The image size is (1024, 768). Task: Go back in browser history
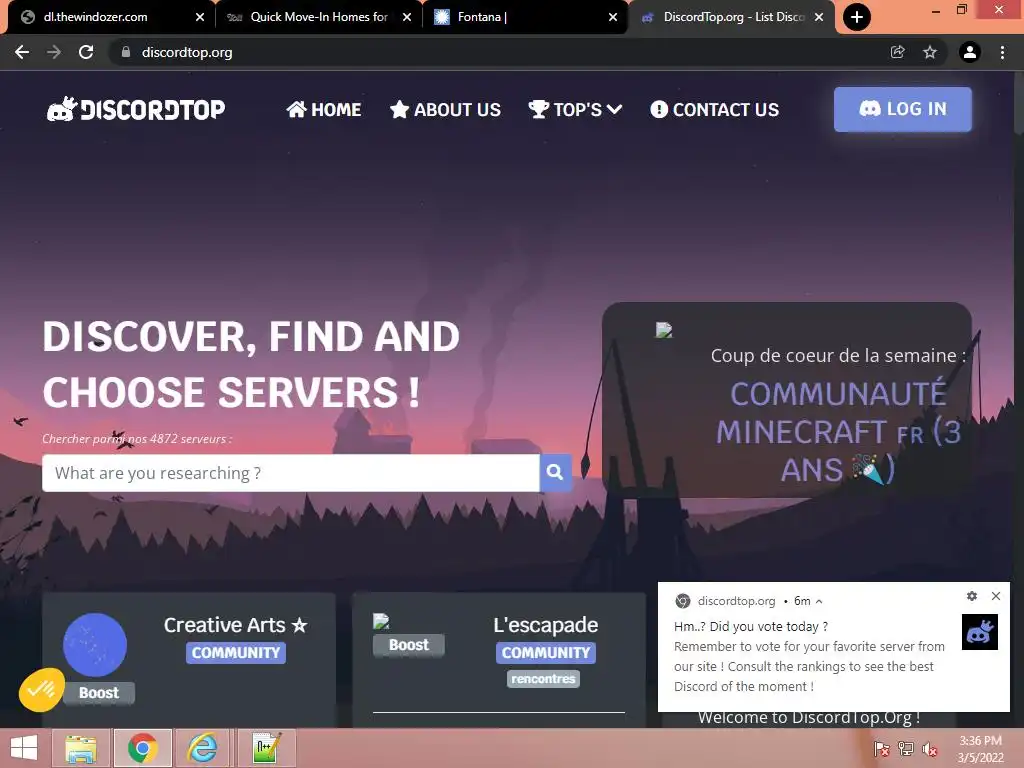coord(22,52)
